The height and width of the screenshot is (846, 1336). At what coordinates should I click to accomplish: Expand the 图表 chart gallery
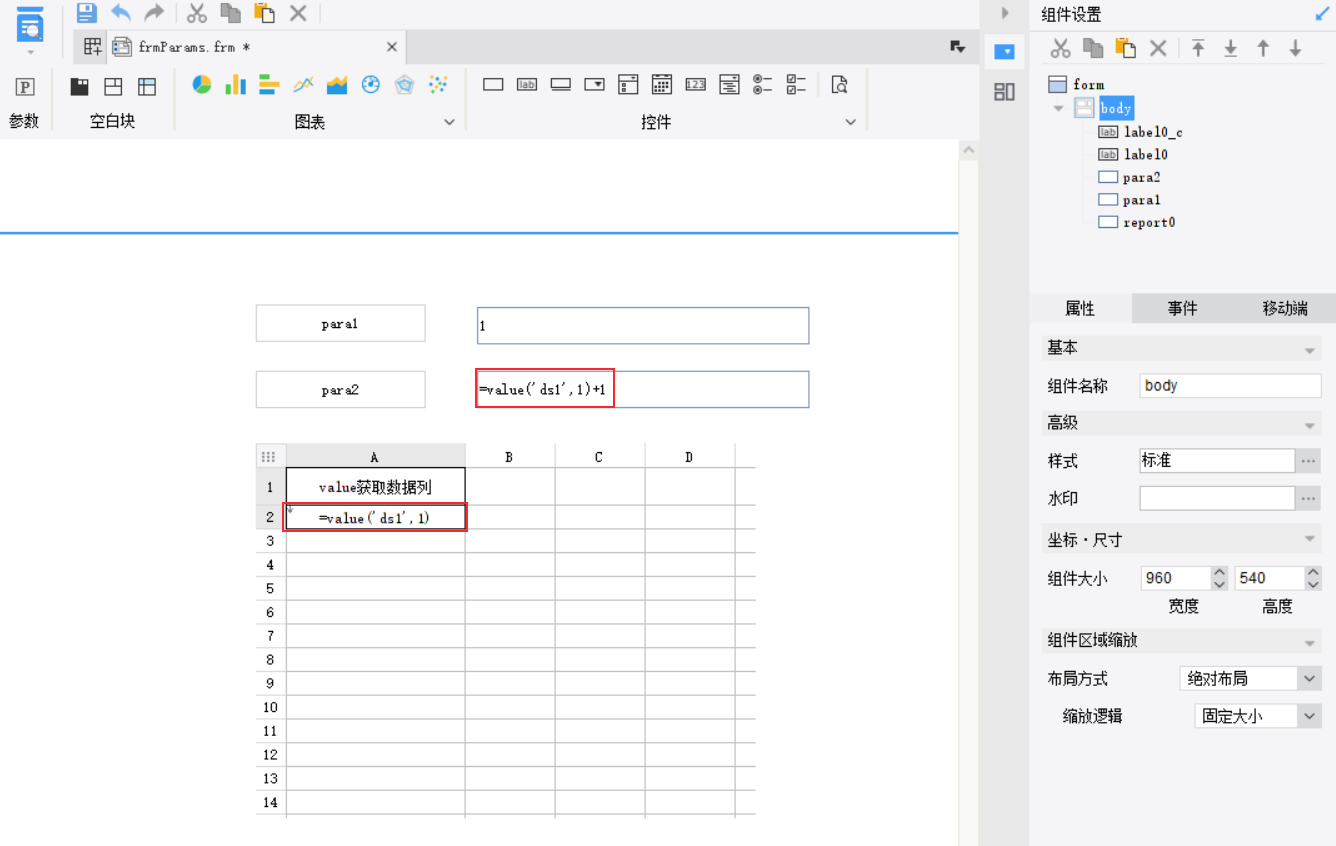pyautogui.click(x=449, y=122)
